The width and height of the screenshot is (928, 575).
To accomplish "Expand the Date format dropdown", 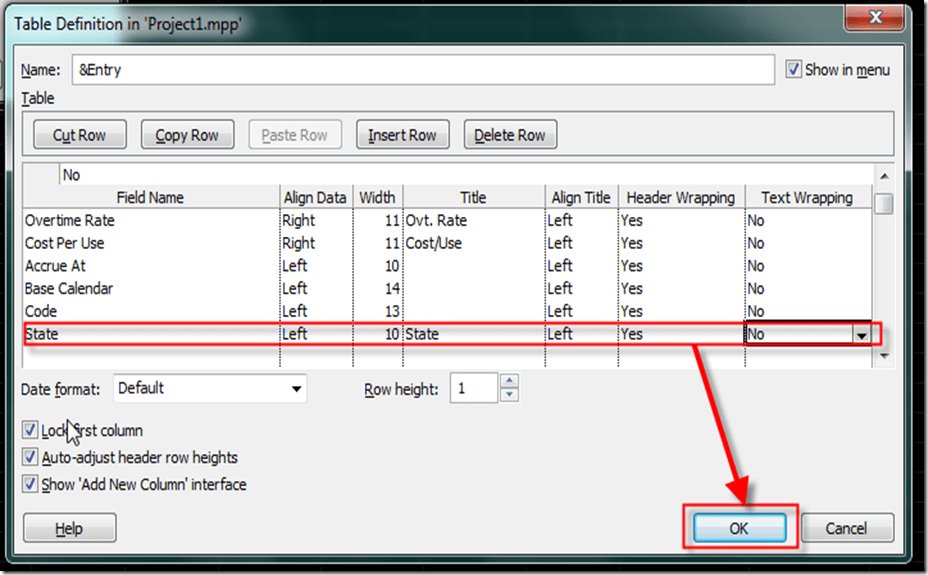I will 296,388.
